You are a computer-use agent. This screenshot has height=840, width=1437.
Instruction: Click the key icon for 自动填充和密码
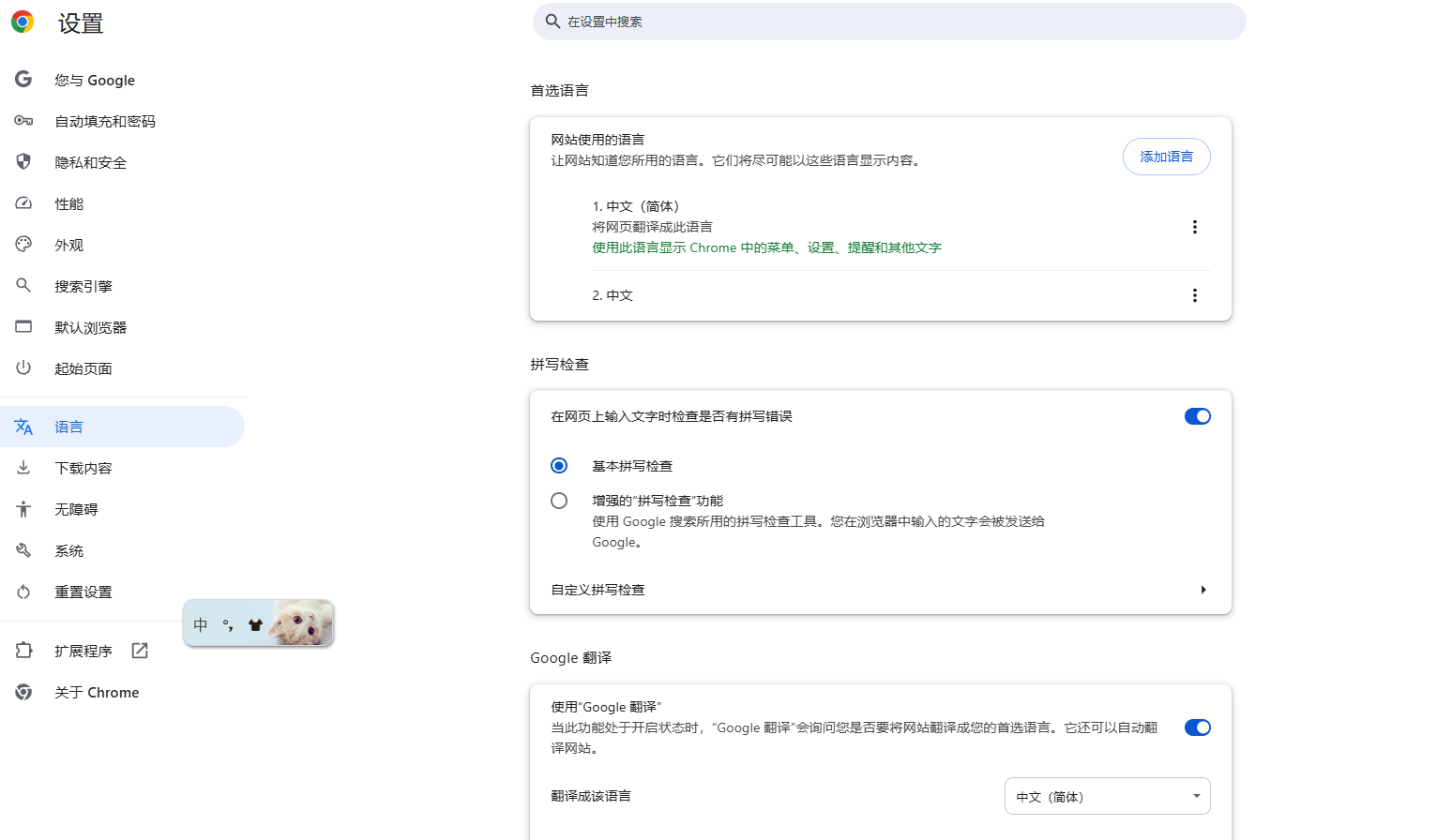pos(23,120)
